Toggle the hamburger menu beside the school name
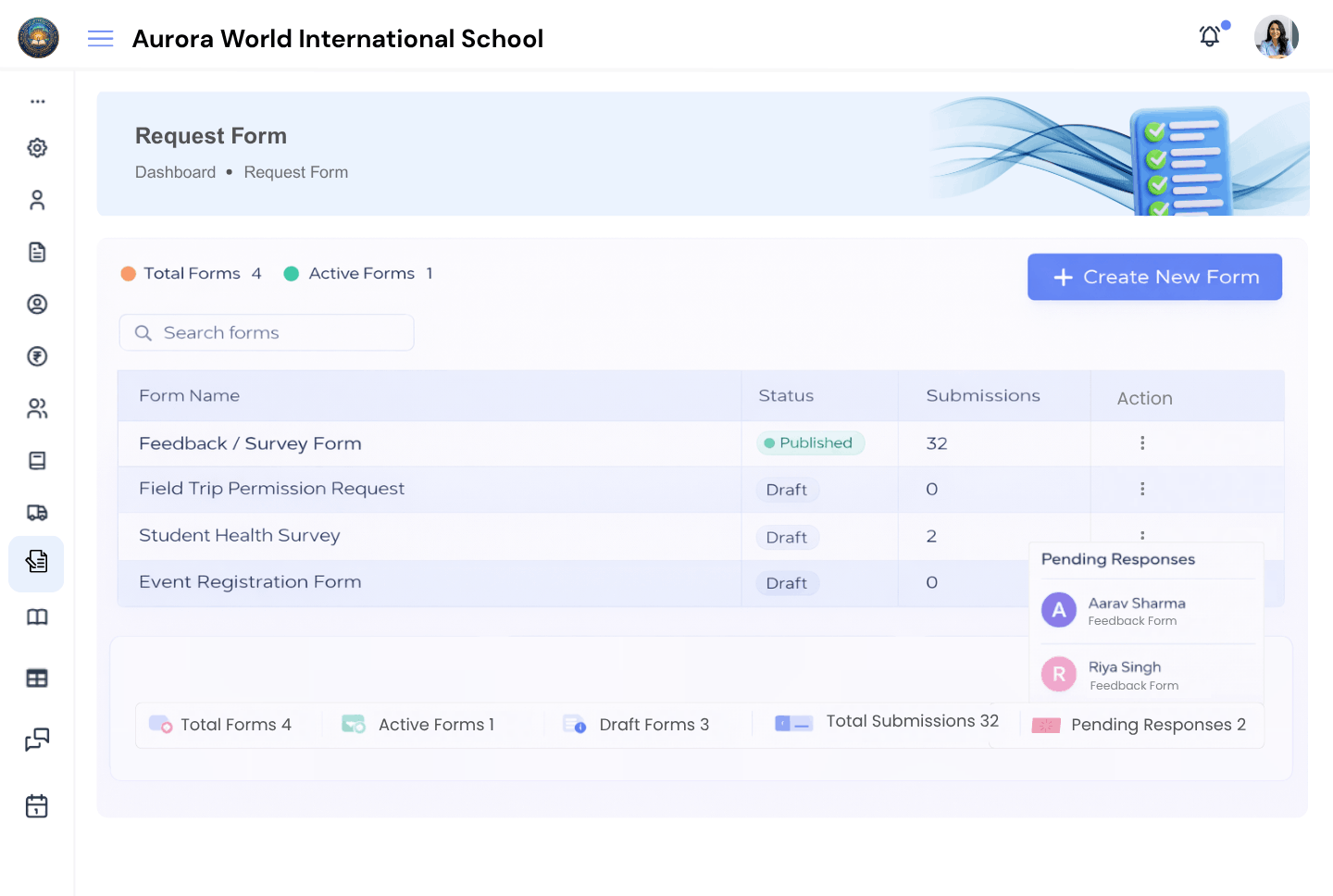This screenshot has width=1333, height=896. click(x=100, y=39)
